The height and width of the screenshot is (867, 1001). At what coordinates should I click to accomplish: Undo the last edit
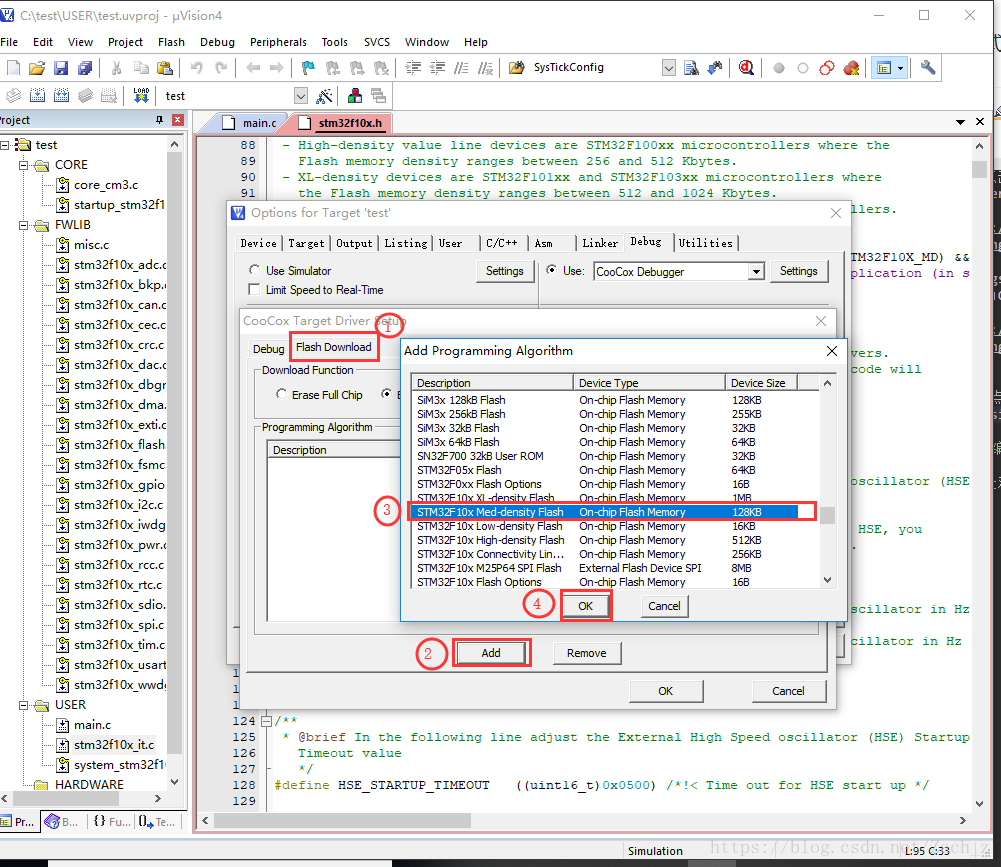[x=197, y=68]
